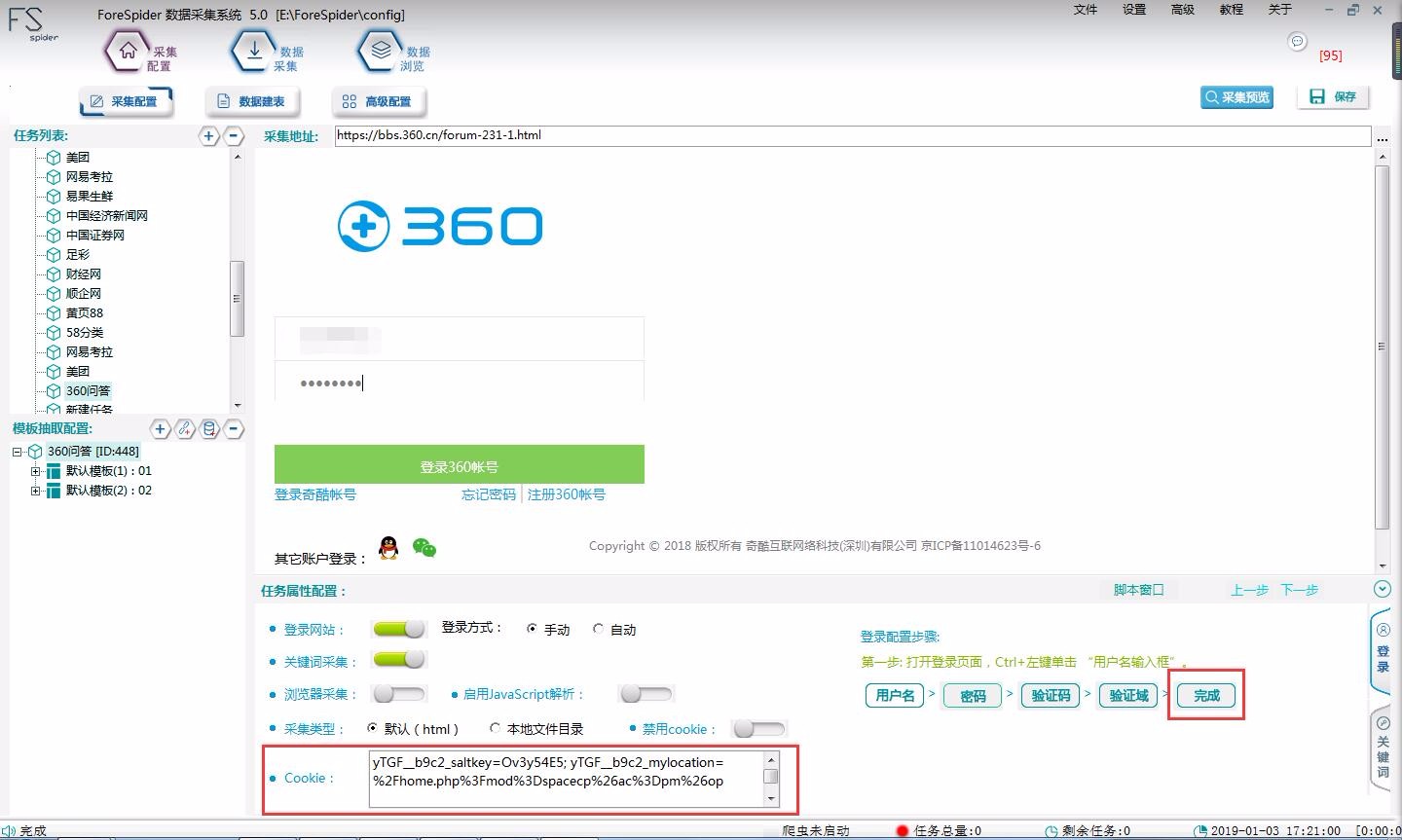
Task: Switch to the 高级配置 tab
Action: [x=378, y=101]
